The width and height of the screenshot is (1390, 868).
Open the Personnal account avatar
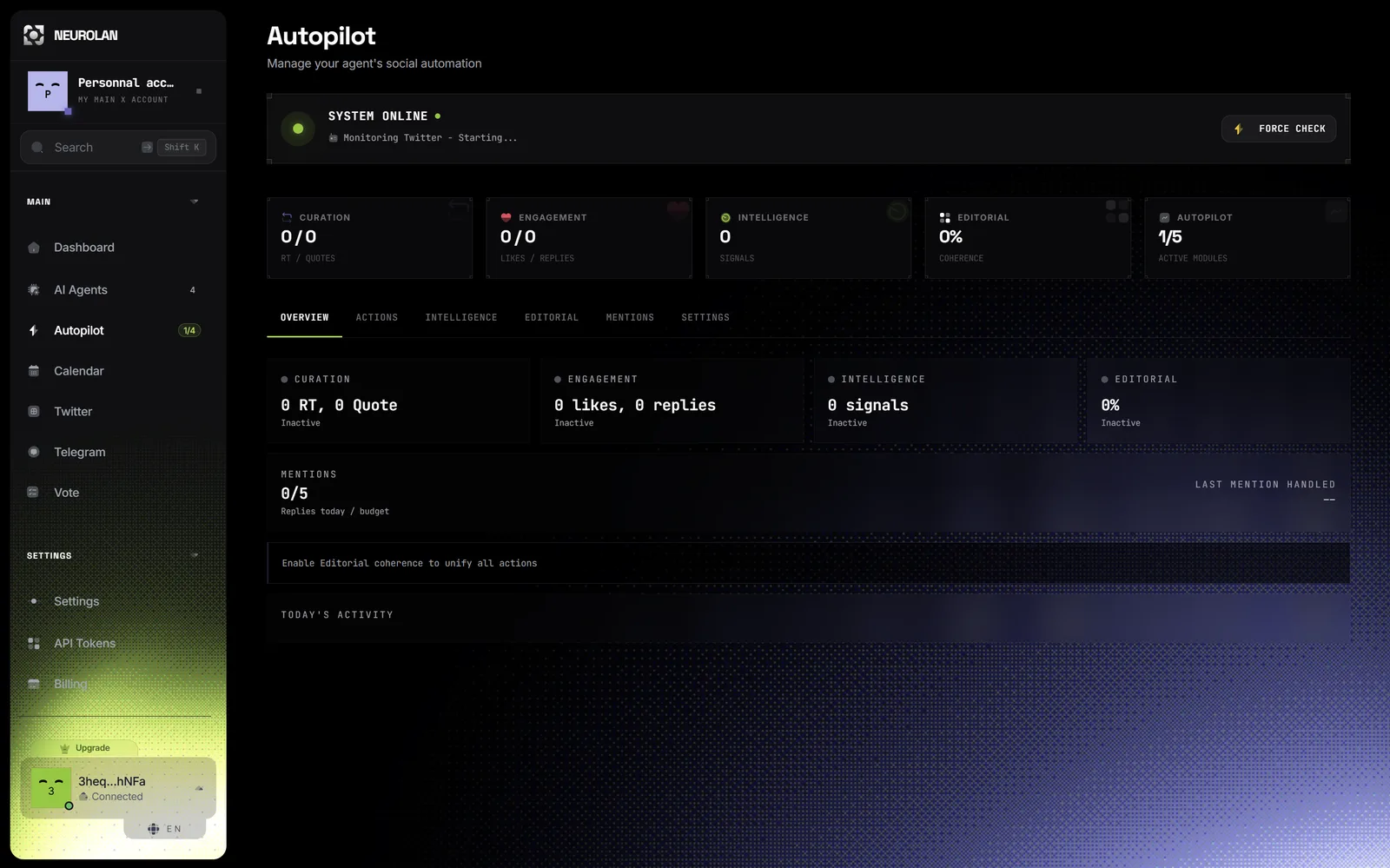point(48,91)
